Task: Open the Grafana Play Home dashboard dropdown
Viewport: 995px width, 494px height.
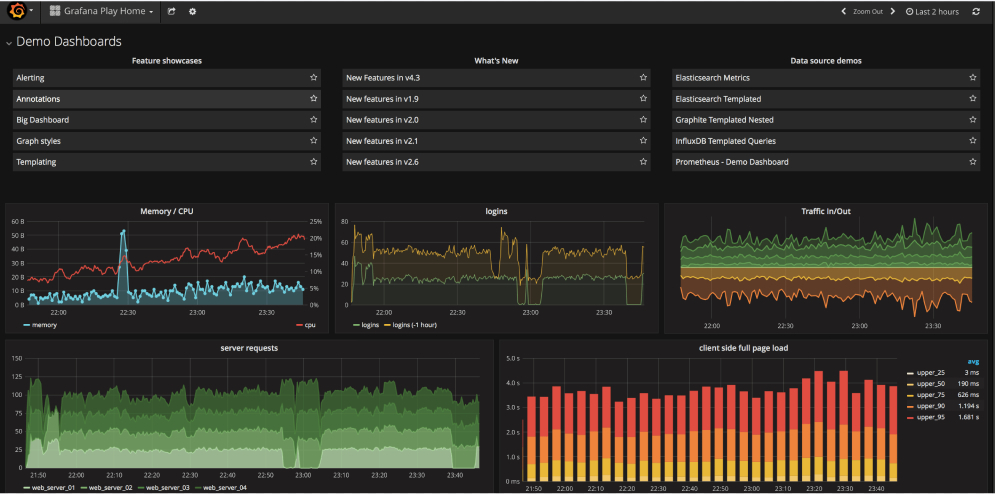Action: coord(101,12)
